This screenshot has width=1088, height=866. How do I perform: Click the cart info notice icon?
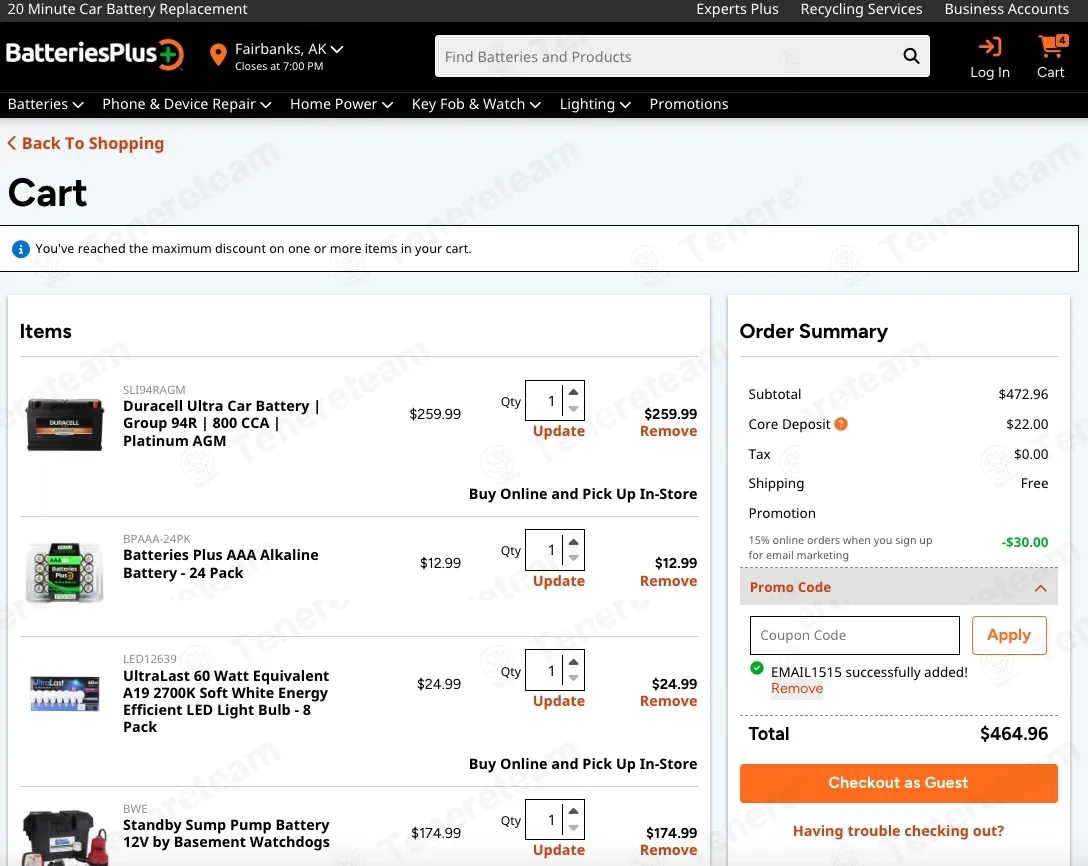click(x=21, y=248)
